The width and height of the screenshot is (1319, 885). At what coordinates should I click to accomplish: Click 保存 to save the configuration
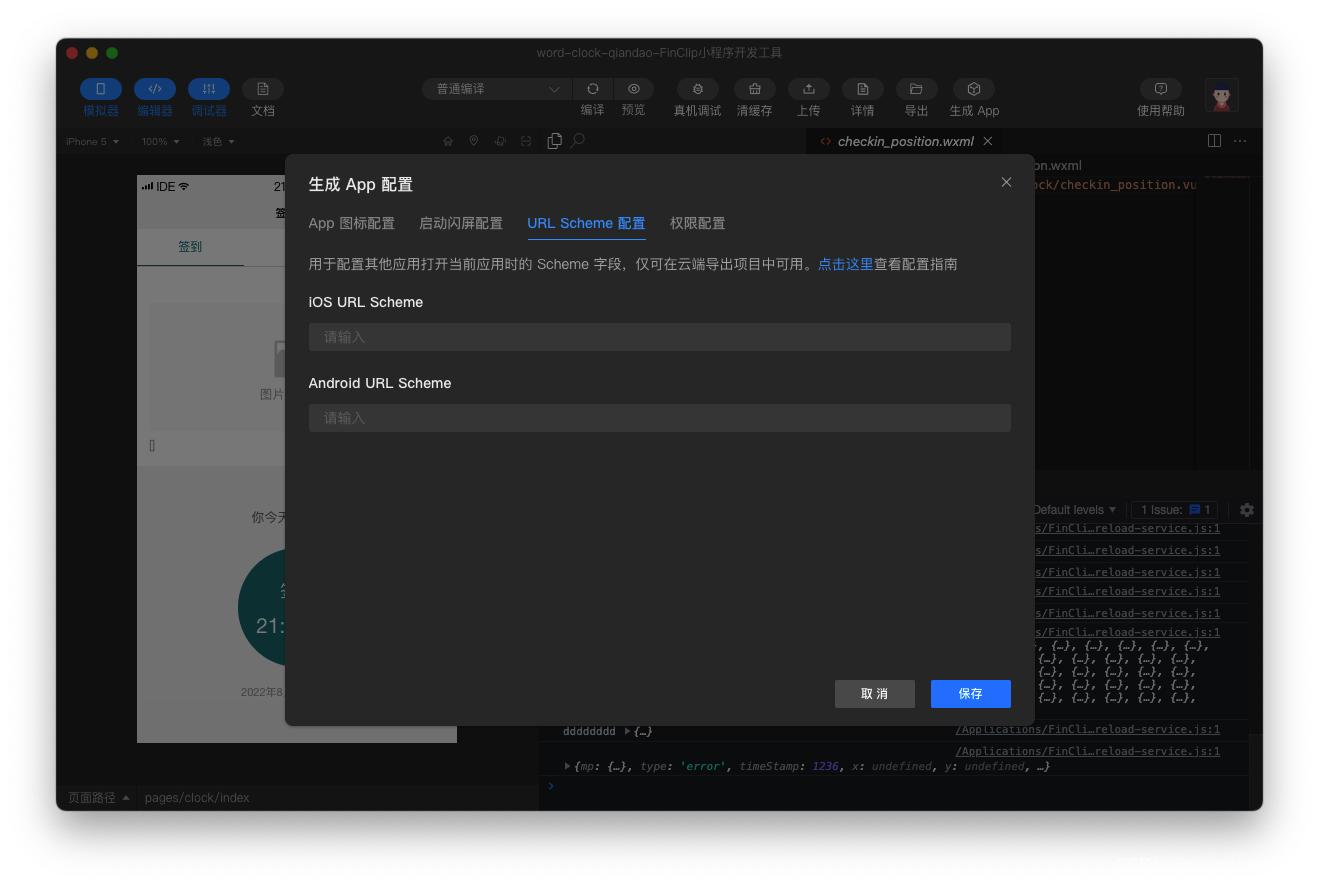point(971,694)
